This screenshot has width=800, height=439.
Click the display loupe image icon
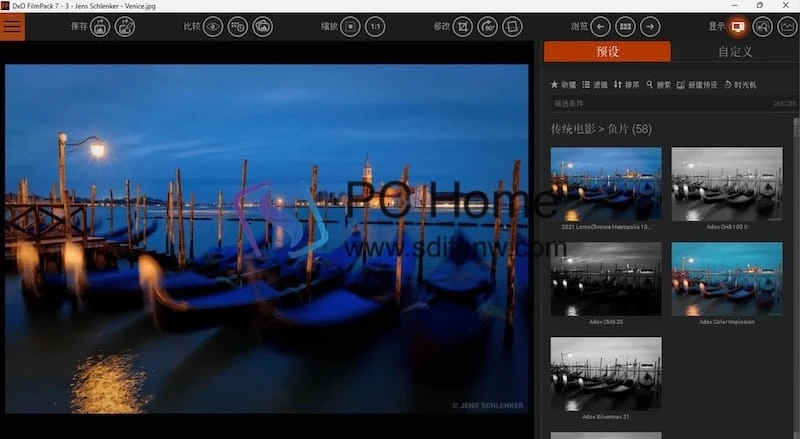pyautogui.click(x=763, y=27)
